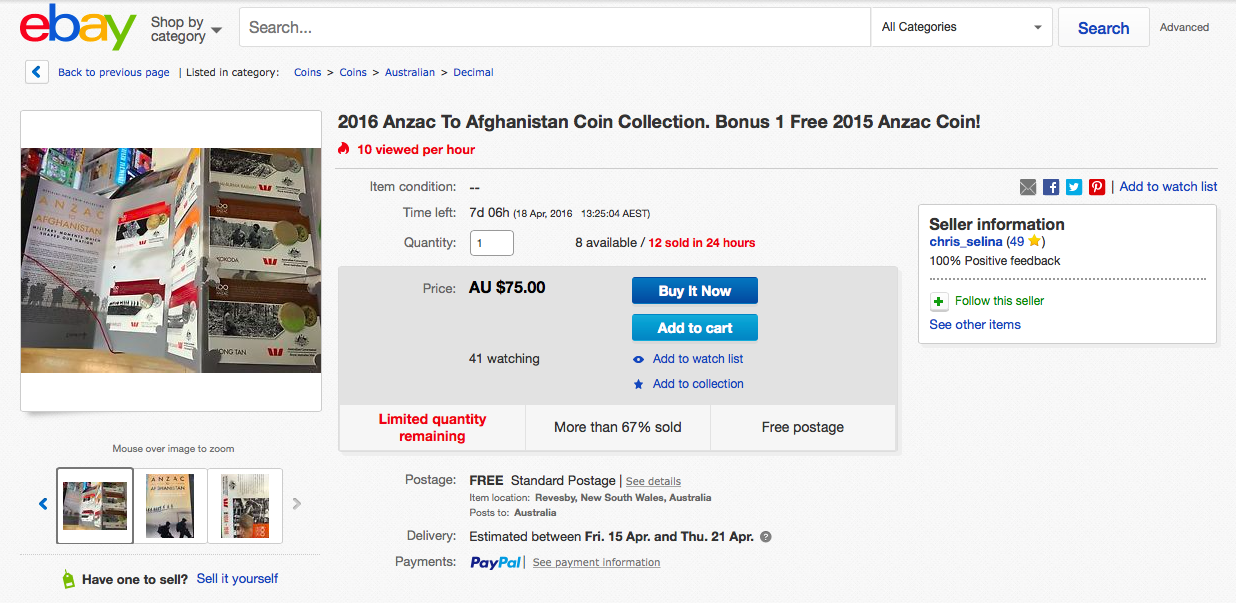Expand the All Categories dropdown
1236x603 pixels.
pos(961,27)
